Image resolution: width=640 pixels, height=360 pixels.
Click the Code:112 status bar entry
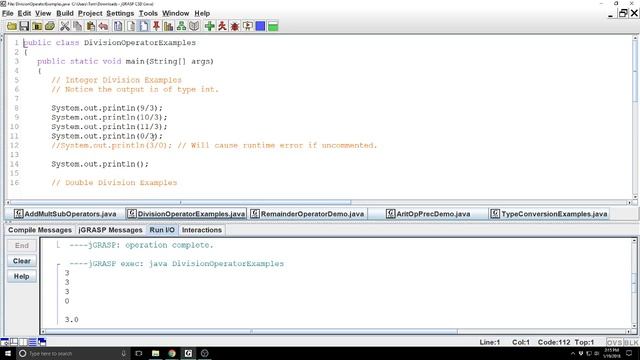(x=554, y=342)
